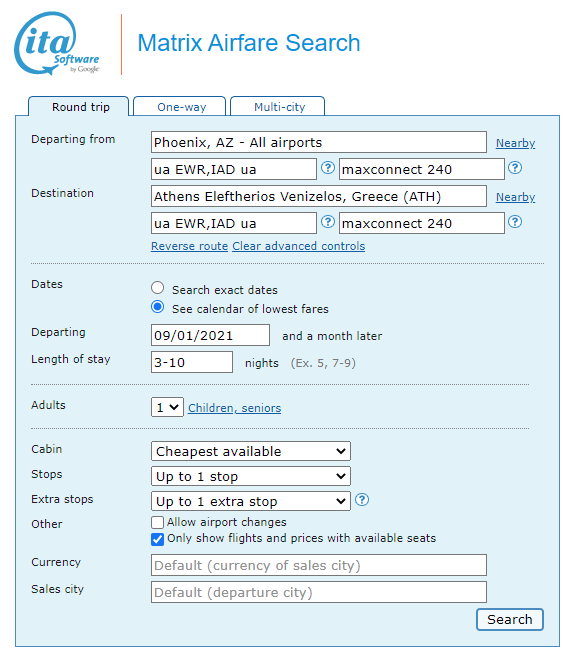Enable Allow airport changes checkbox
This screenshot has width=582, height=668.
pyautogui.click(x=157, y=522)
